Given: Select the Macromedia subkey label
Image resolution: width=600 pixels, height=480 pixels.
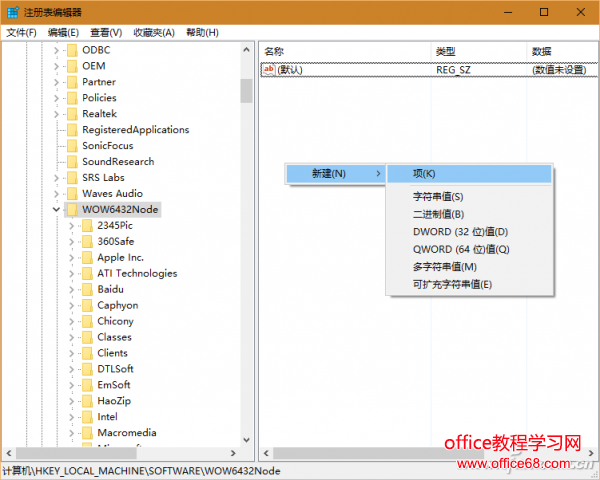Looking at the screenshot, I should [x=127, y=433].
